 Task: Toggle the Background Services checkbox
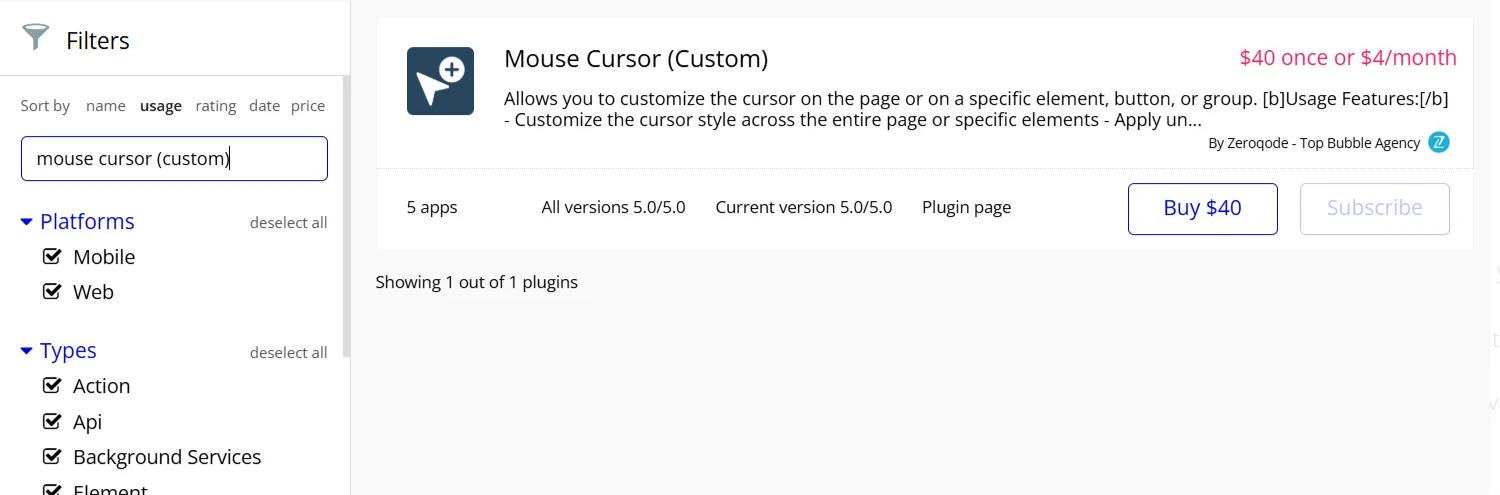[53, 457]
